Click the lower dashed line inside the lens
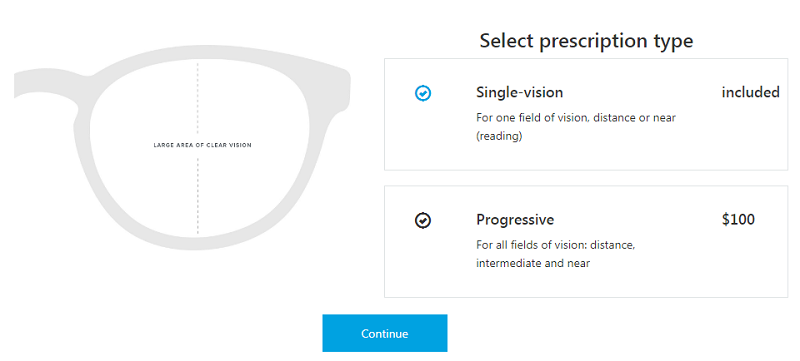800x361 pixels. tap(198, 196)
